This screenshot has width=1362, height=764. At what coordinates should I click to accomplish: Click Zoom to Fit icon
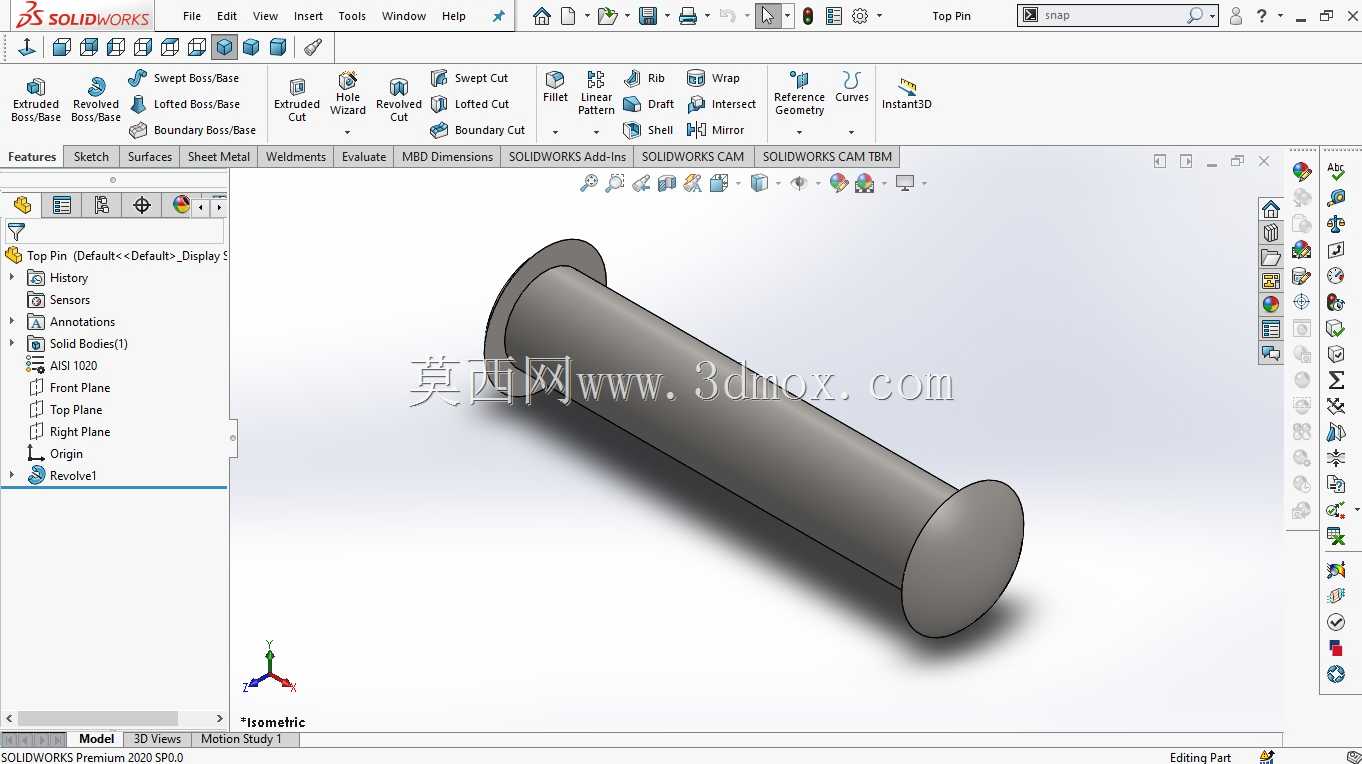pyautogui.click(x=589, y=183)
